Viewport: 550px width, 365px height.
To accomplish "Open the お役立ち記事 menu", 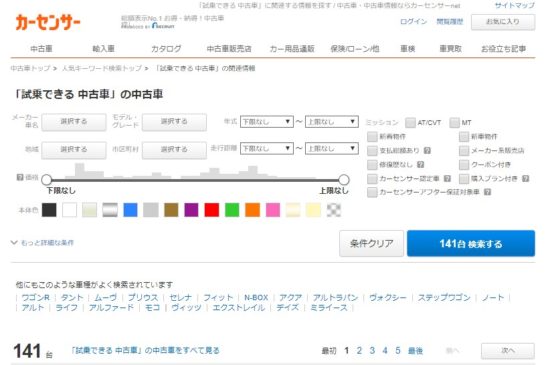I will [503, 49].
